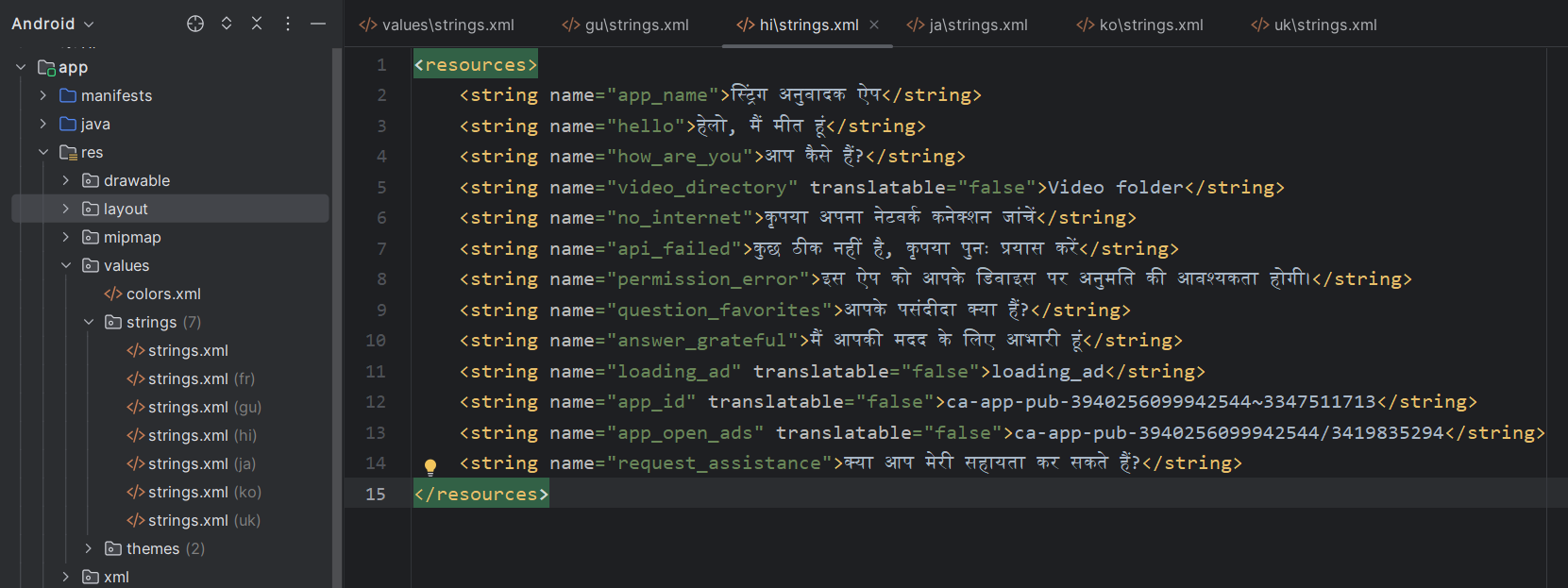Expand the layout folder

[66, 209]
